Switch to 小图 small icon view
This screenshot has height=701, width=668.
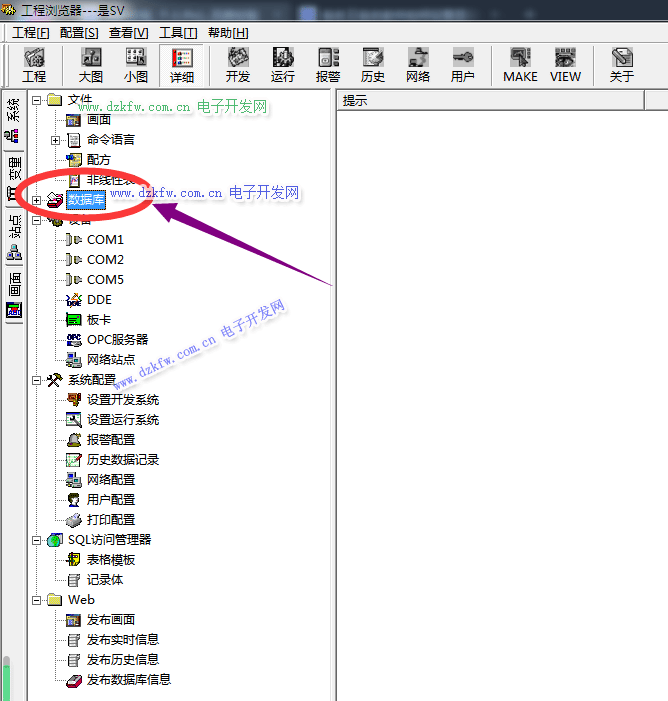[x=136, y=65]
